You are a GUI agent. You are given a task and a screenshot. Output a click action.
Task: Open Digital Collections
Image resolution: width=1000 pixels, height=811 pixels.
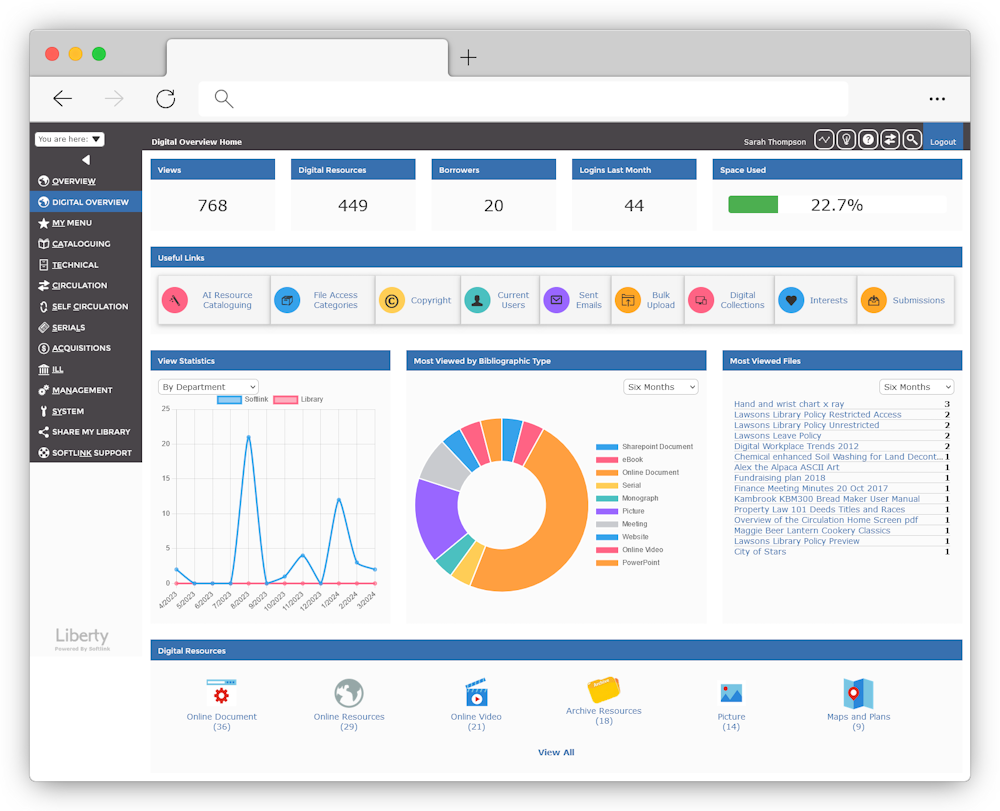pyautogui.click(x=728, y=299)
